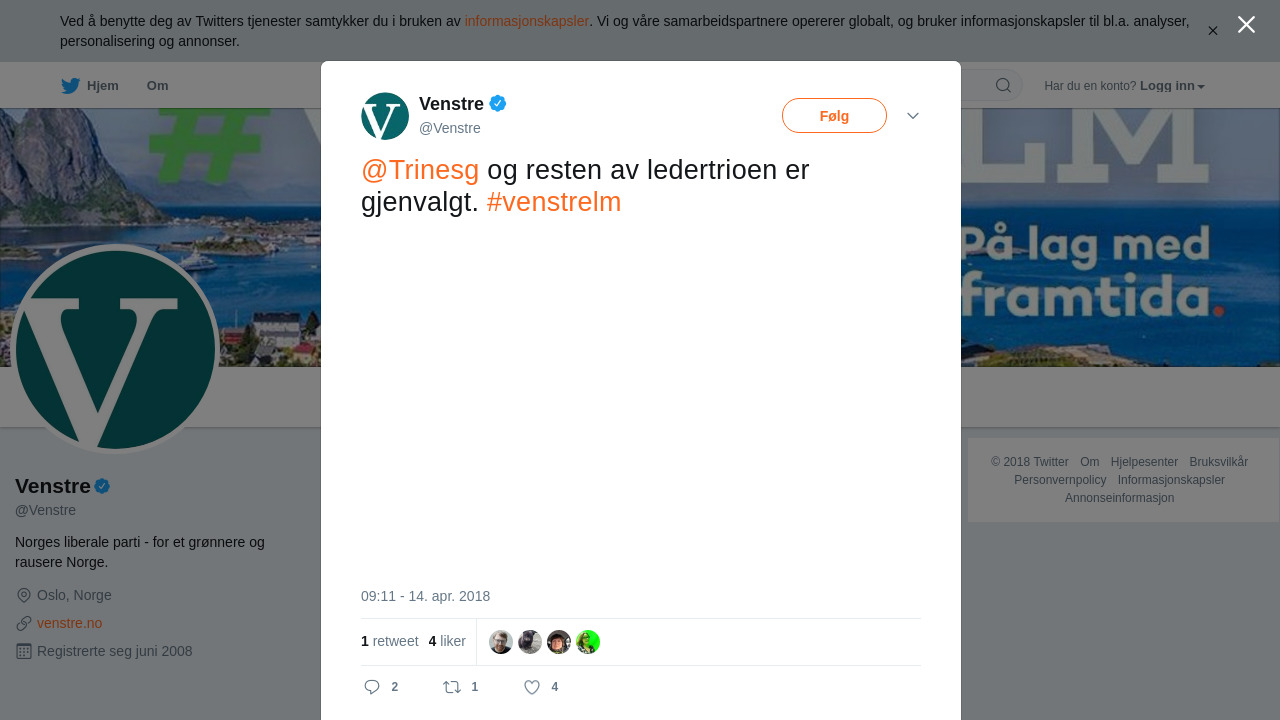Open the informasjonskapsler link in the banner
Screen dimensions: 1280x720
(x=527, y=21)
